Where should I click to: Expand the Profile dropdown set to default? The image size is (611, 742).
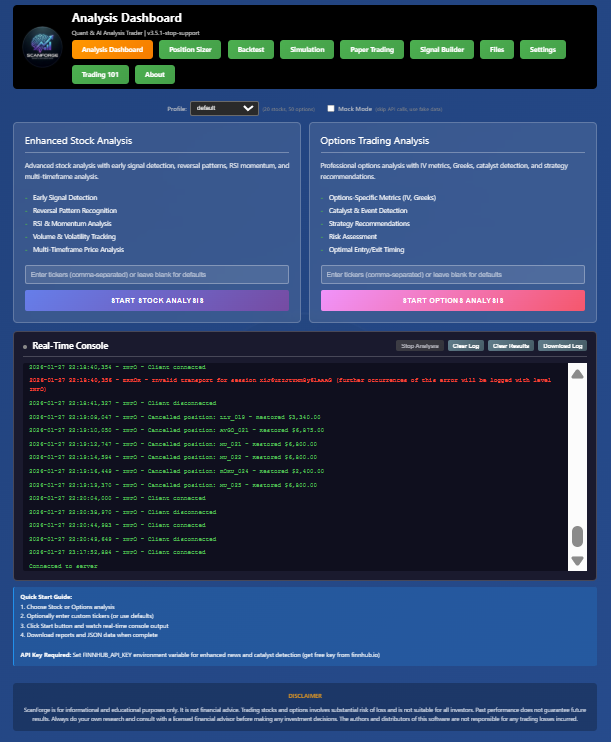coord(224,108)
